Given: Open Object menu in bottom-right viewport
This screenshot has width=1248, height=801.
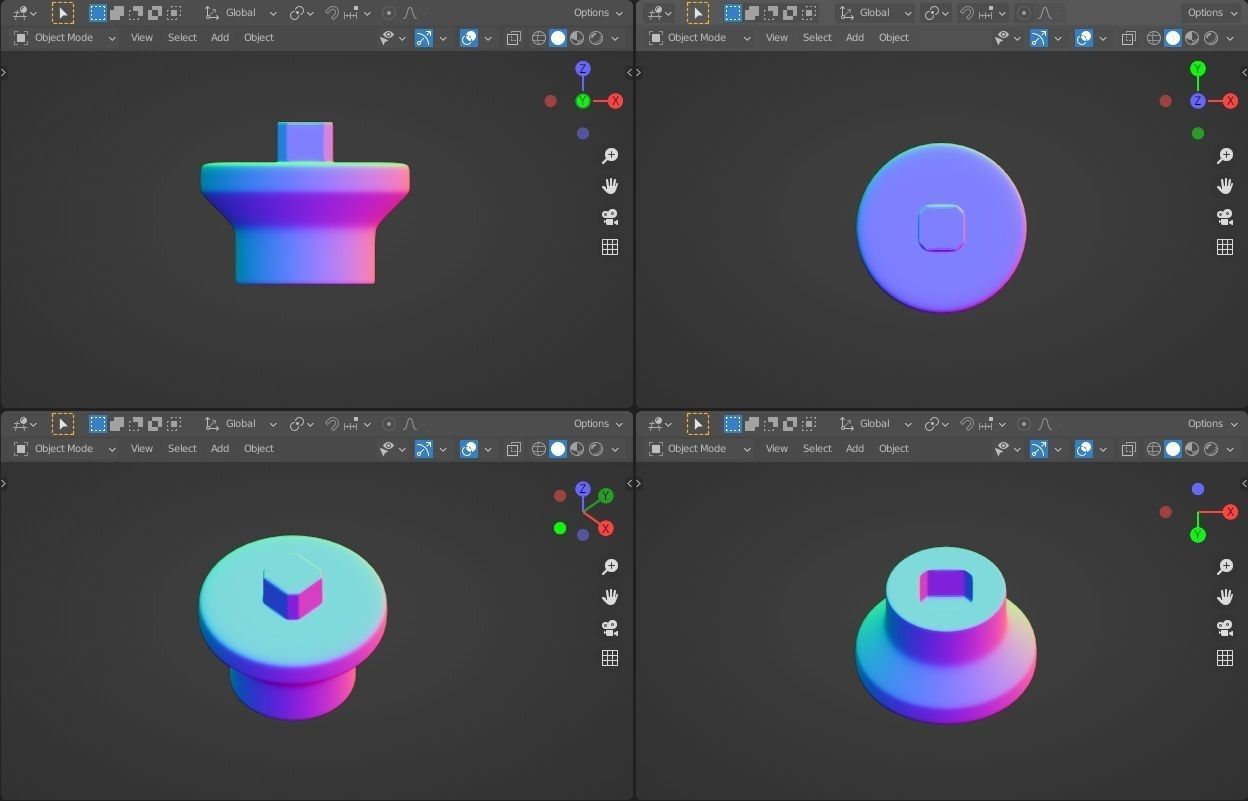Looking at the screenshot, I should pos(894,449).
